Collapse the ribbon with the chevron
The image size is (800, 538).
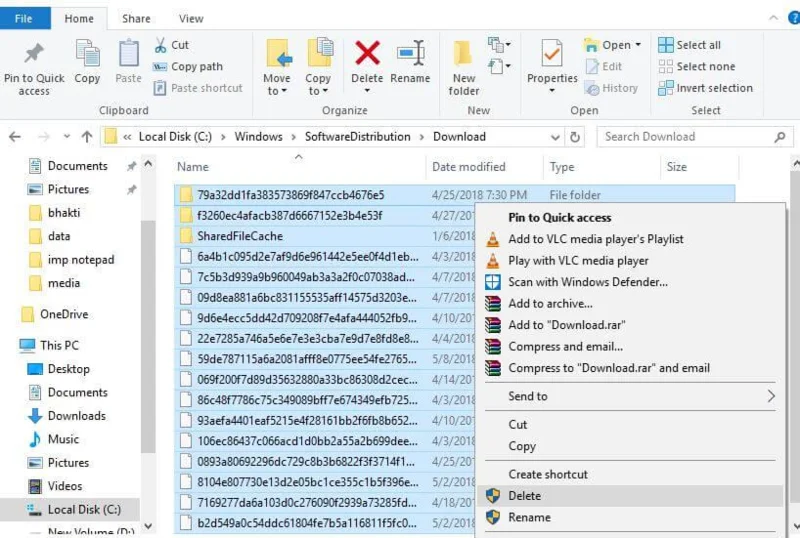773,18
